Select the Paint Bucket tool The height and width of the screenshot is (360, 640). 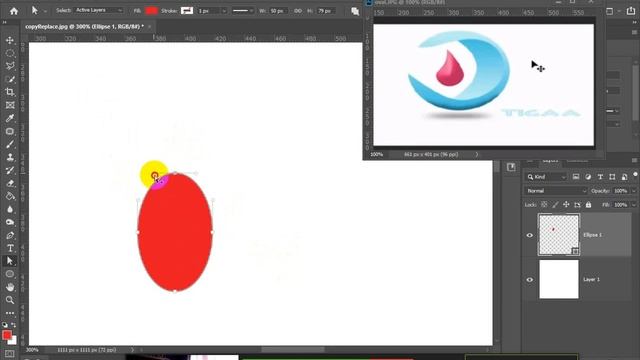[10, 196]
